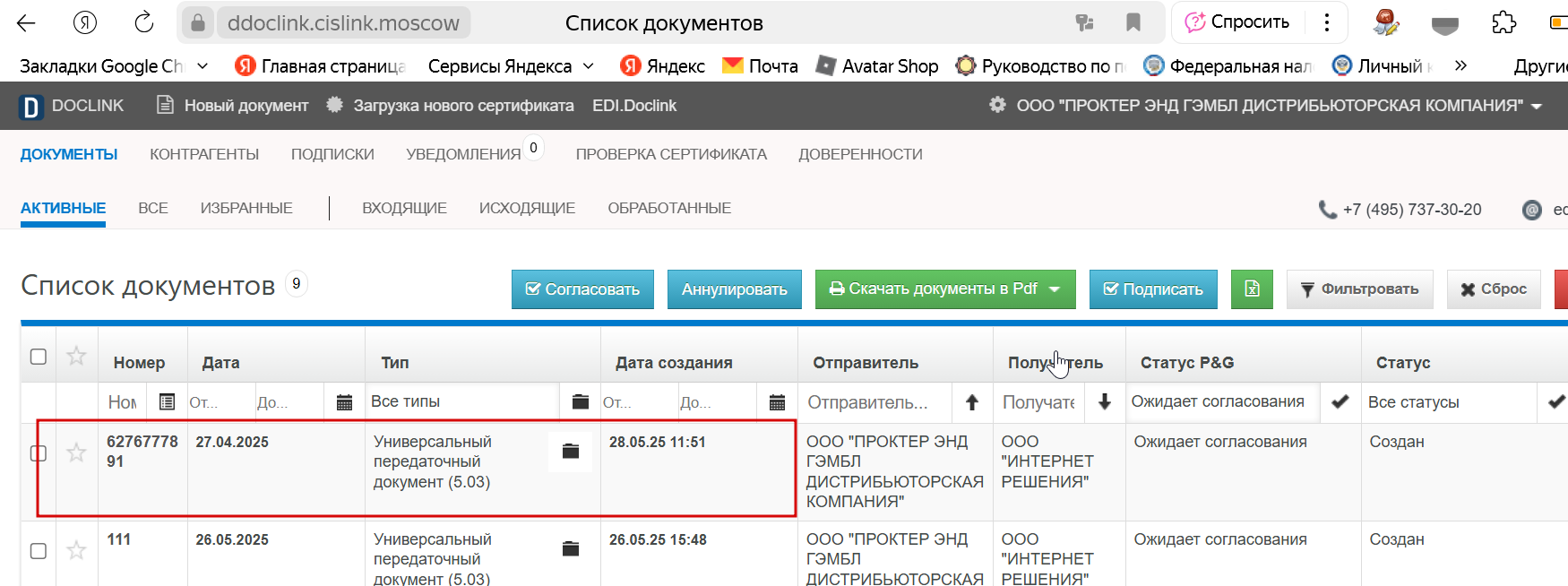
Task: Click the Отправитель filter field
Action: [876, 402]
